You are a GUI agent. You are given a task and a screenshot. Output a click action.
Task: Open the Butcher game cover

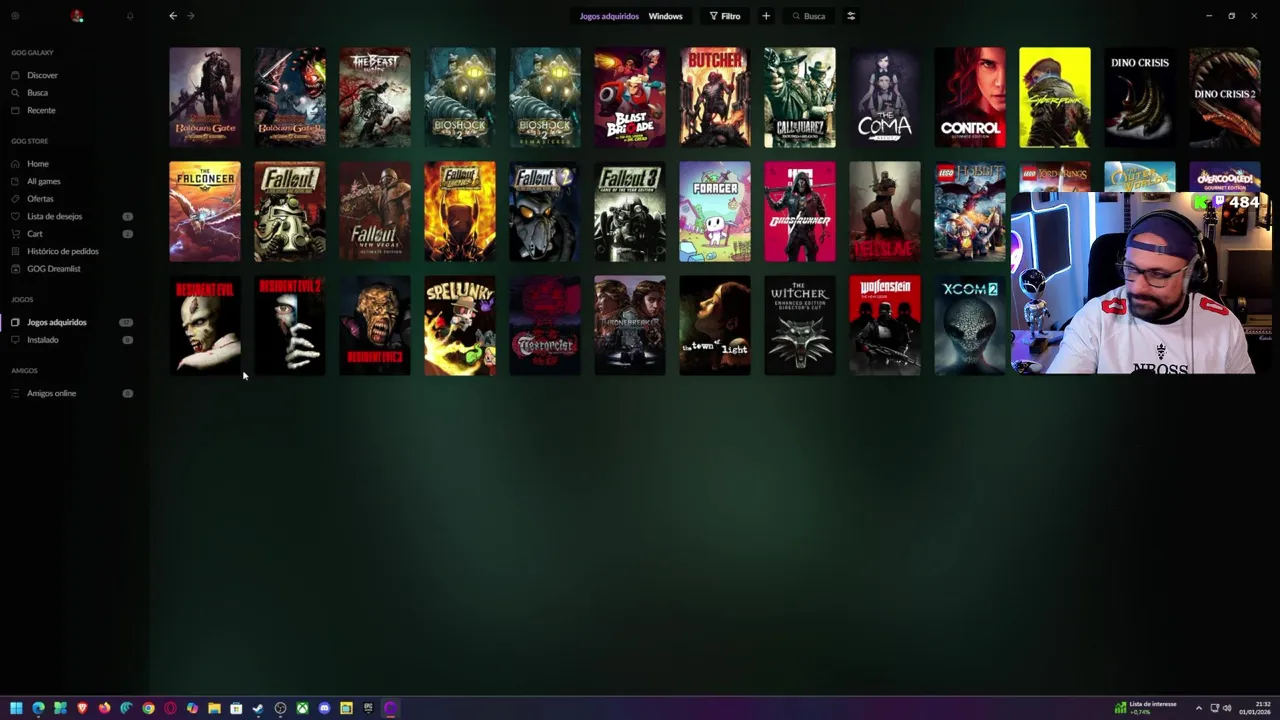tap(715, 97)
